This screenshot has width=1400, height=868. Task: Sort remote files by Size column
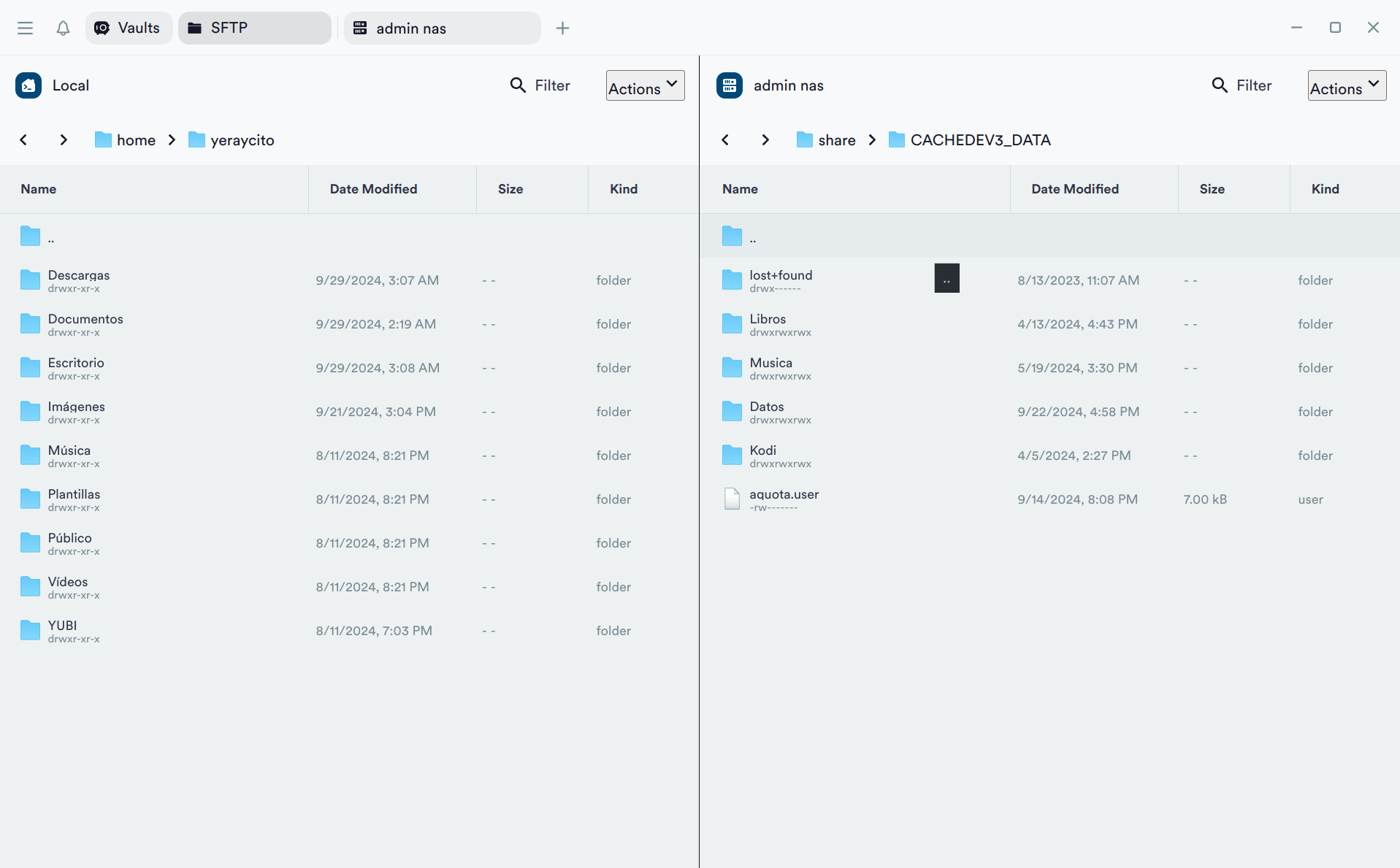click(x=1212, y=189)
